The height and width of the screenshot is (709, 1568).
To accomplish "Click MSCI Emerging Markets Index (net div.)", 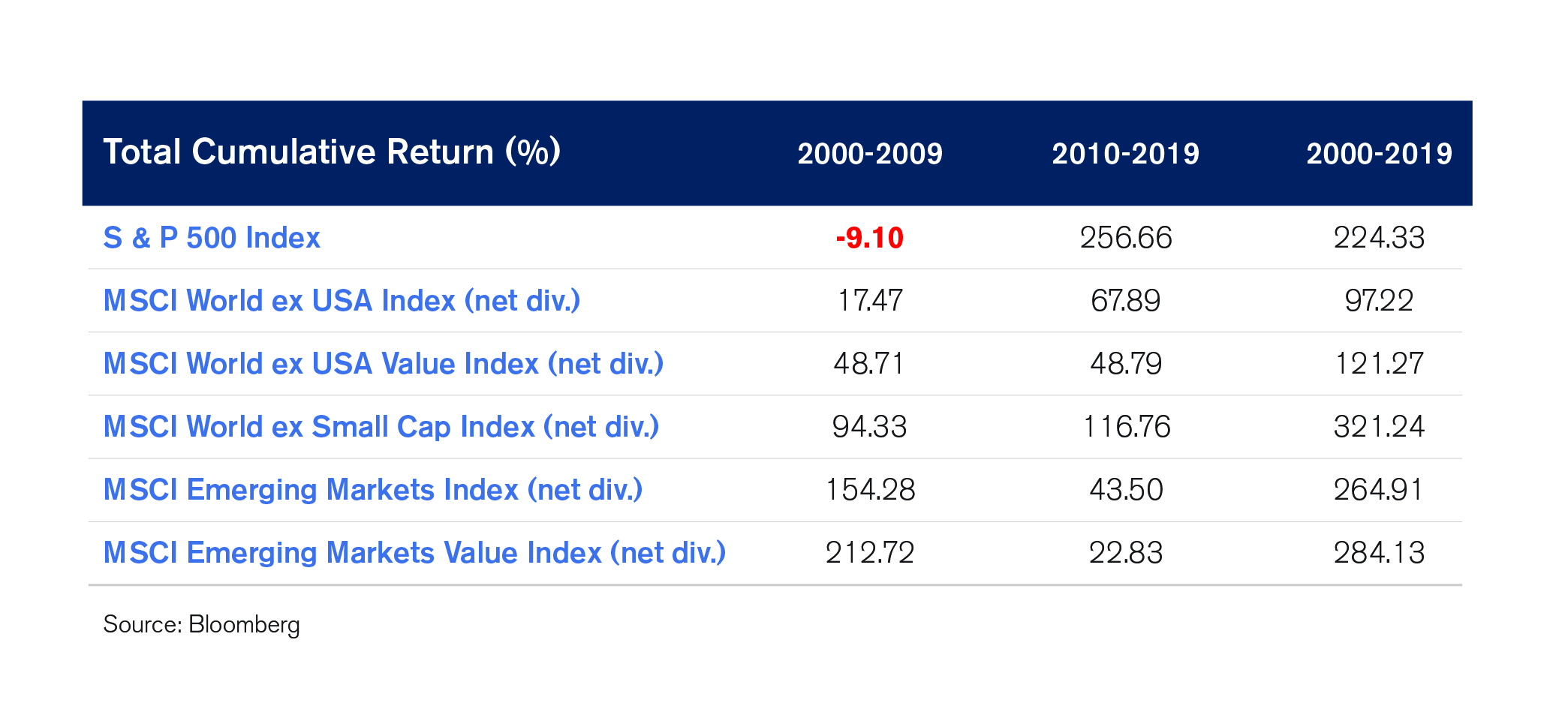I will pyautogui.click(x=373, y=490).
